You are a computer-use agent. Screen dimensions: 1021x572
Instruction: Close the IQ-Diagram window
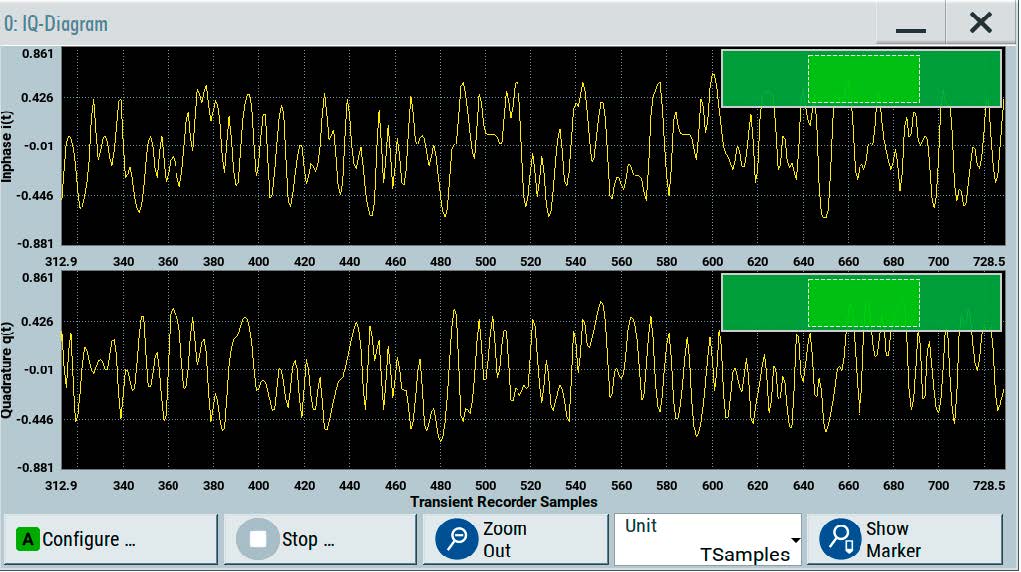(981, 24)
